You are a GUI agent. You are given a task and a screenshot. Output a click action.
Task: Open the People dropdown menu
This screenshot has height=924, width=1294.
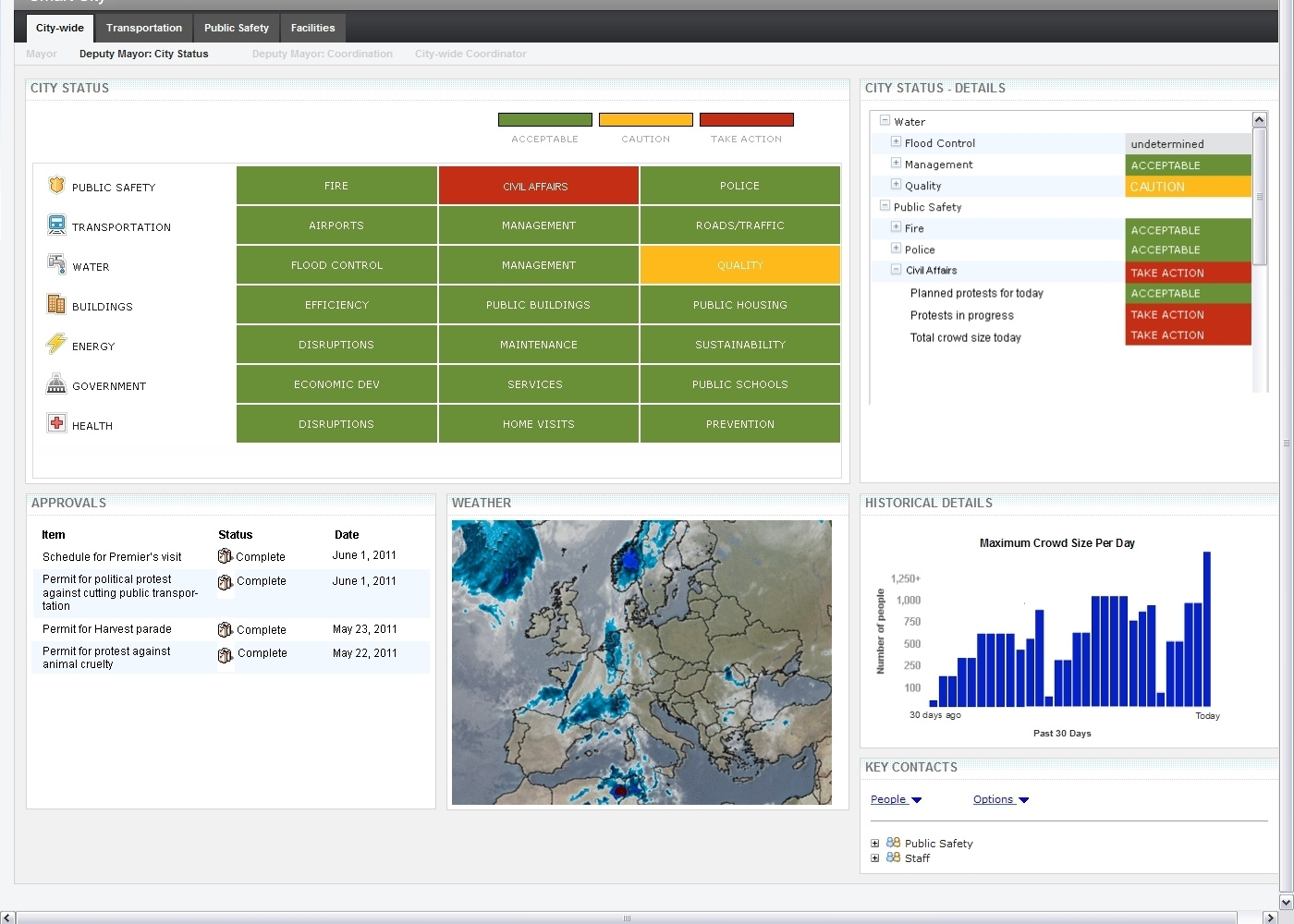[896, 799]
